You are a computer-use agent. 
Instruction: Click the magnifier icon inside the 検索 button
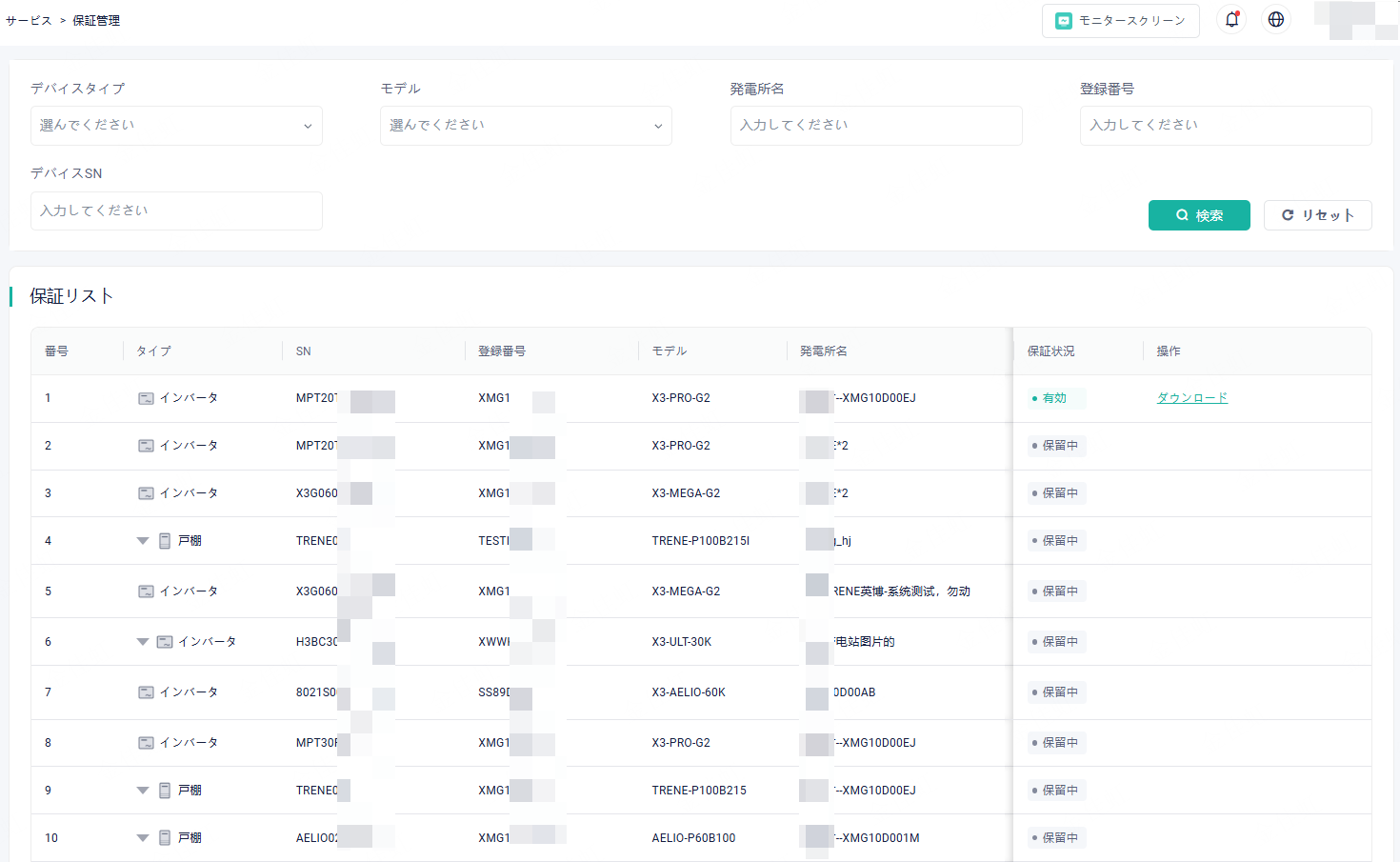[x=1182, y=215]
